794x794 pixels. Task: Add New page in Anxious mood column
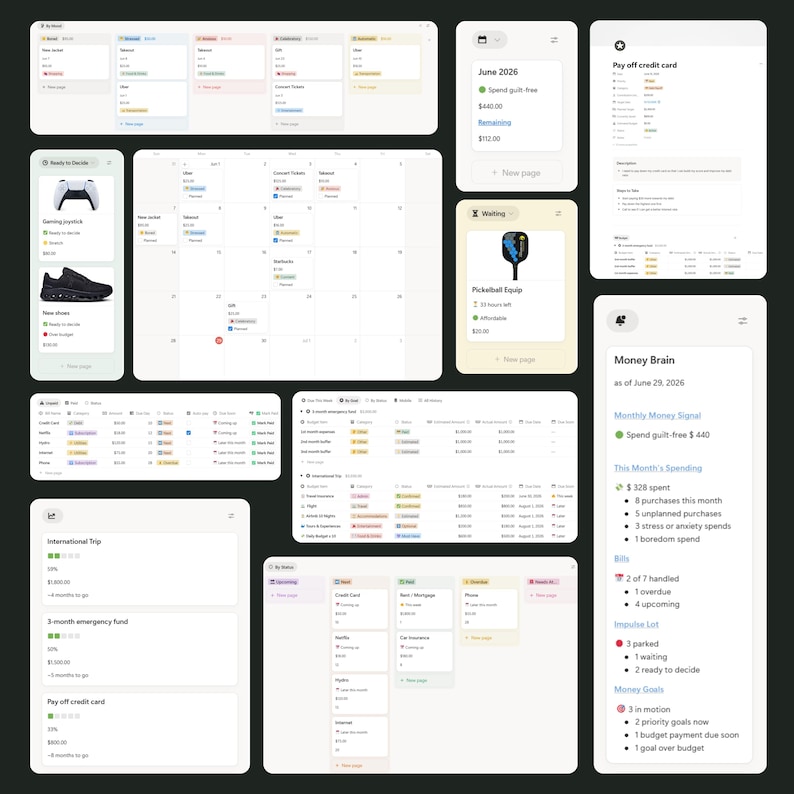209,87
